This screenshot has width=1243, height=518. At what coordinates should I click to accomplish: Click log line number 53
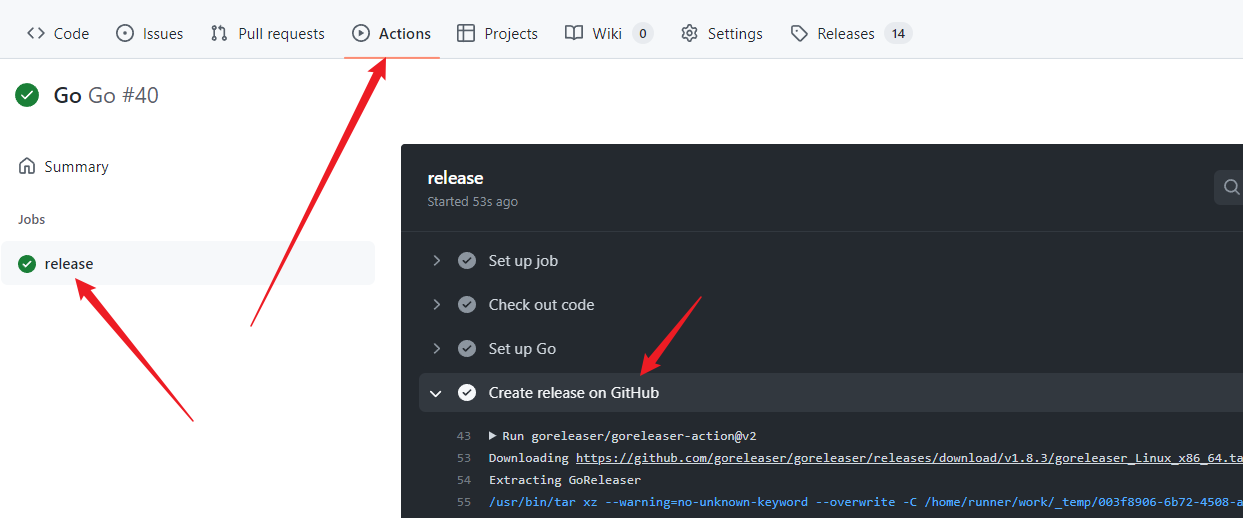(463, 458)
